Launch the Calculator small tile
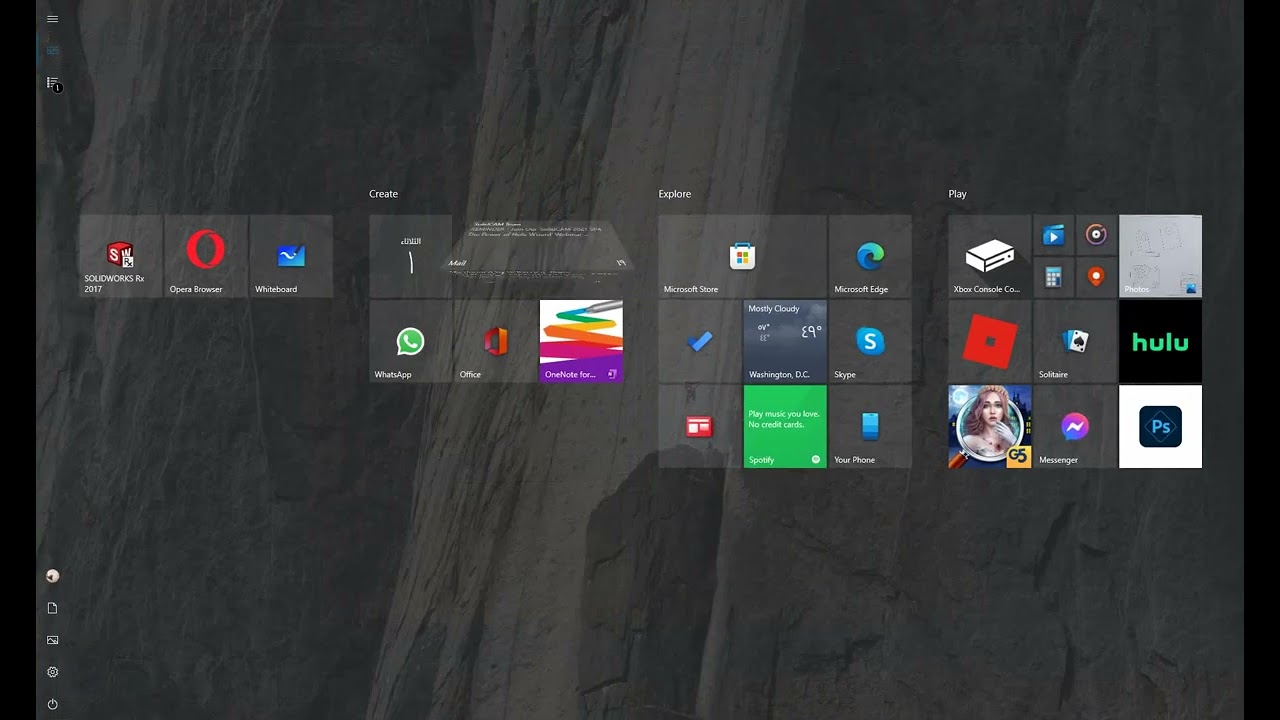 (1054, 277)
